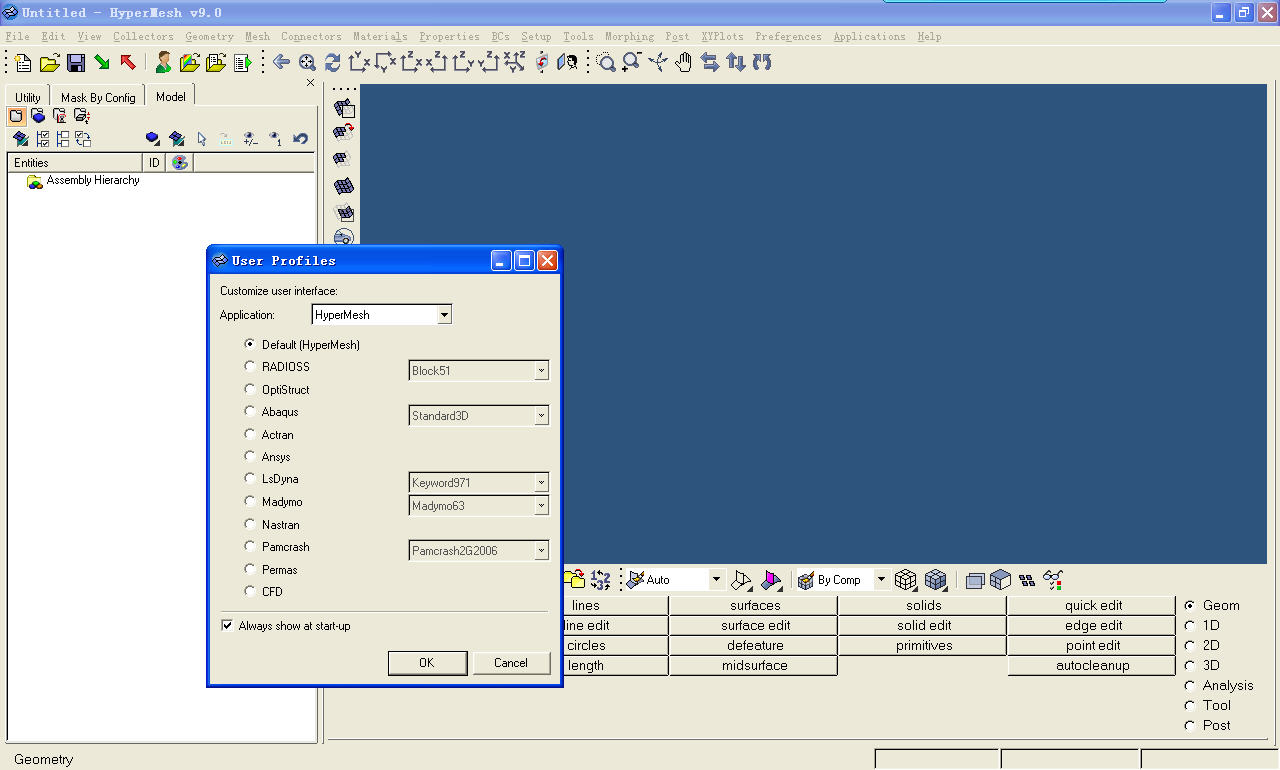Viewport: 1280px width, 770px height.
Task: Select the Assembly Hierarchy tree item
Action: coord(93,181)
